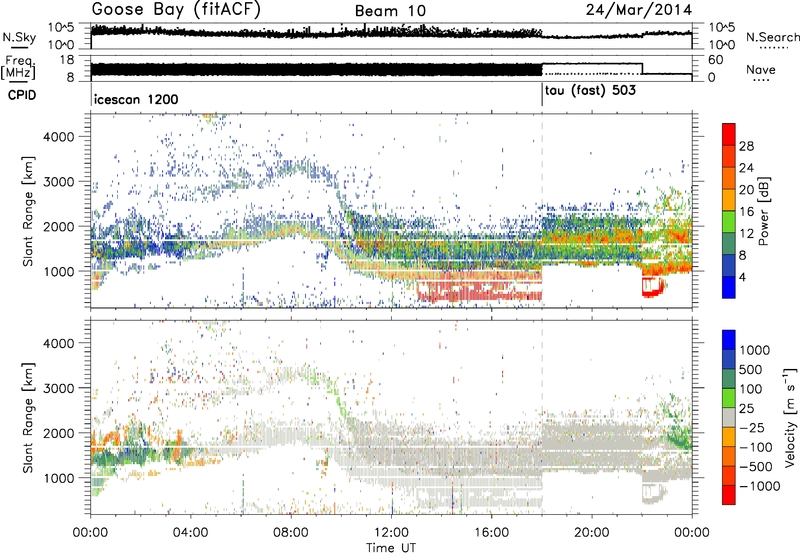This screenshot has width=800, height=554.
Task: Click the "4000" range tick of the power panel
Action: 58,137
